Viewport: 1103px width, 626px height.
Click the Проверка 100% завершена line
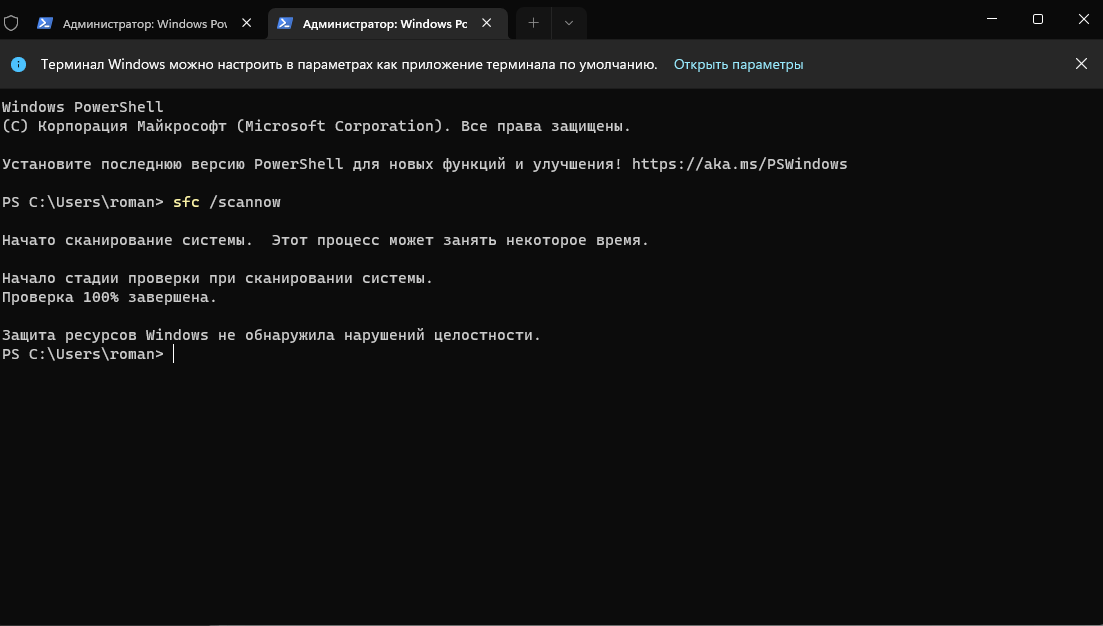point(109,297)
